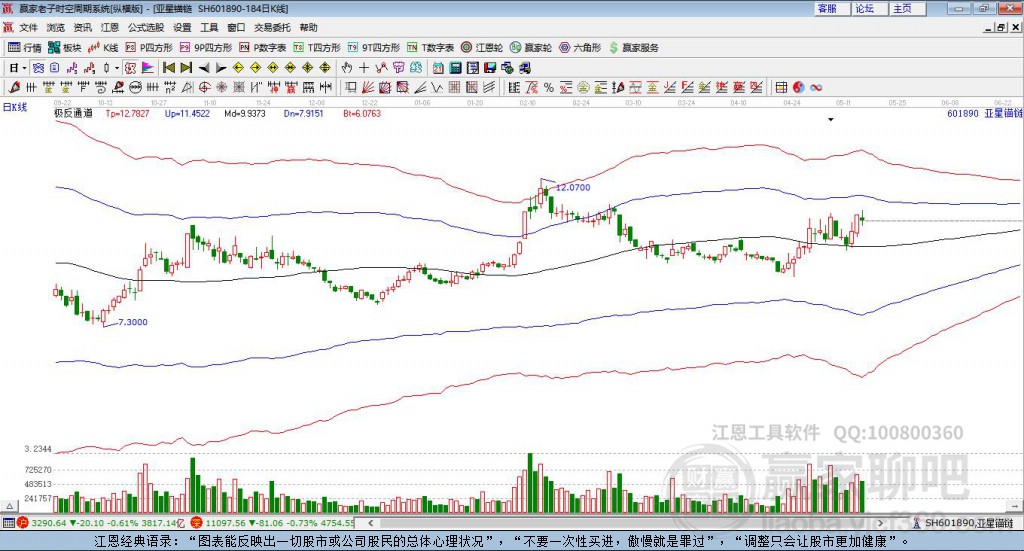This screenshot has width=1024, height=551.
Task: Open 赢家服务 service page
Action: 633,48
